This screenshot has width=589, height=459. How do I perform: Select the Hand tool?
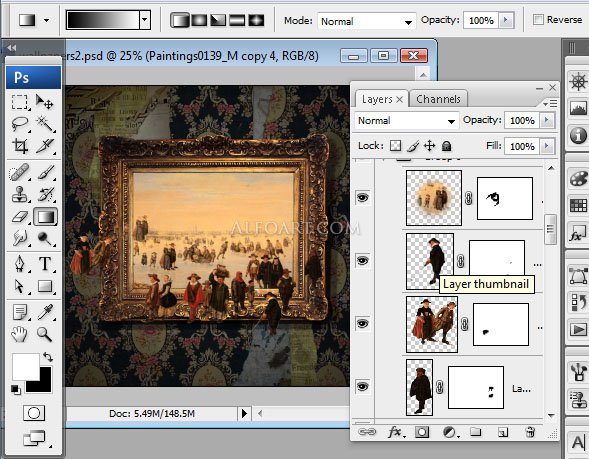point(20,334)
